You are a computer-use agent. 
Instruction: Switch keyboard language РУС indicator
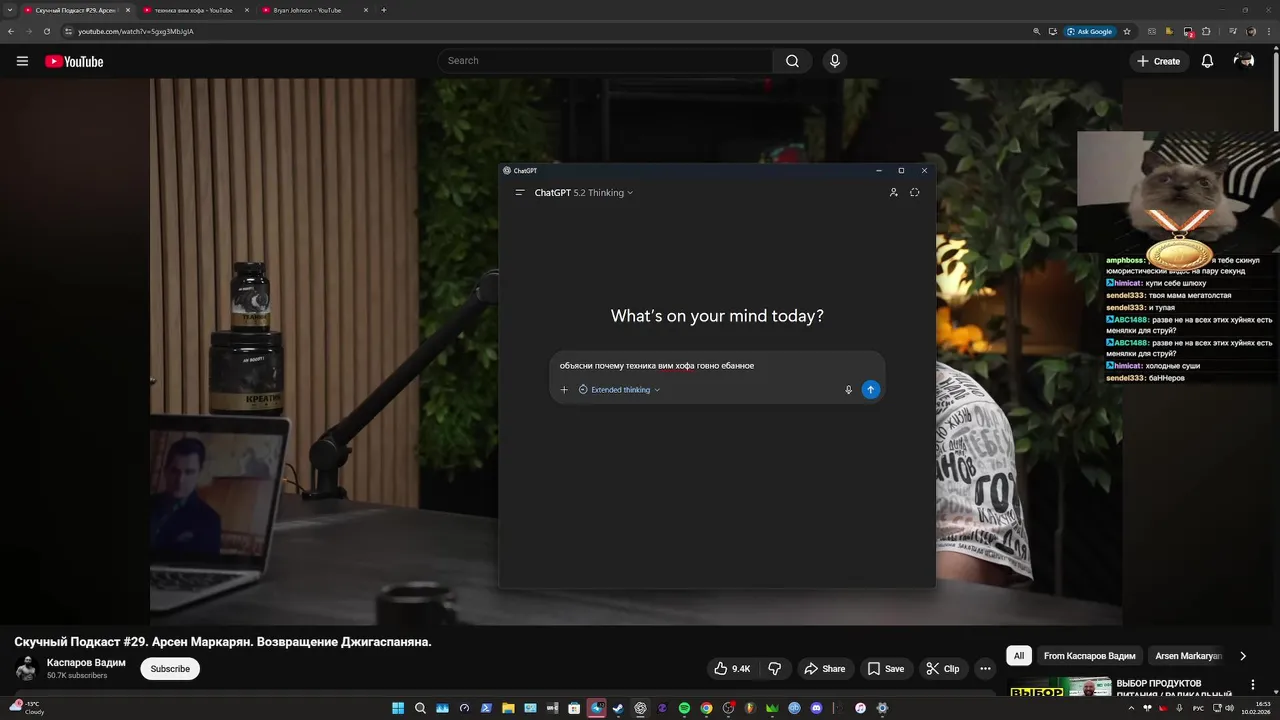pos(1198,708)
